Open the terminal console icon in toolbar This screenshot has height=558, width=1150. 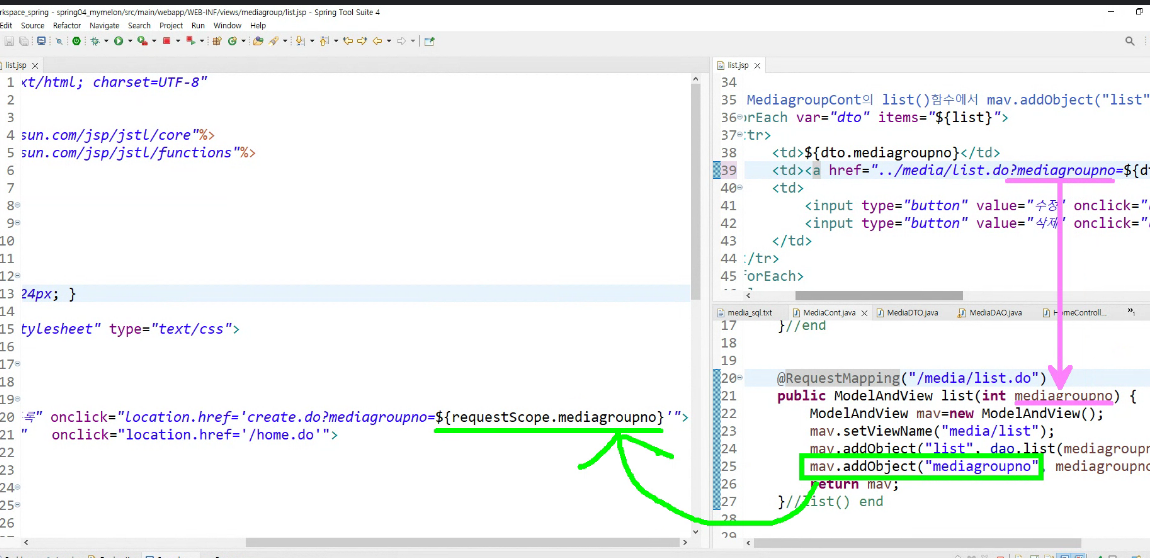click(41, 41)
